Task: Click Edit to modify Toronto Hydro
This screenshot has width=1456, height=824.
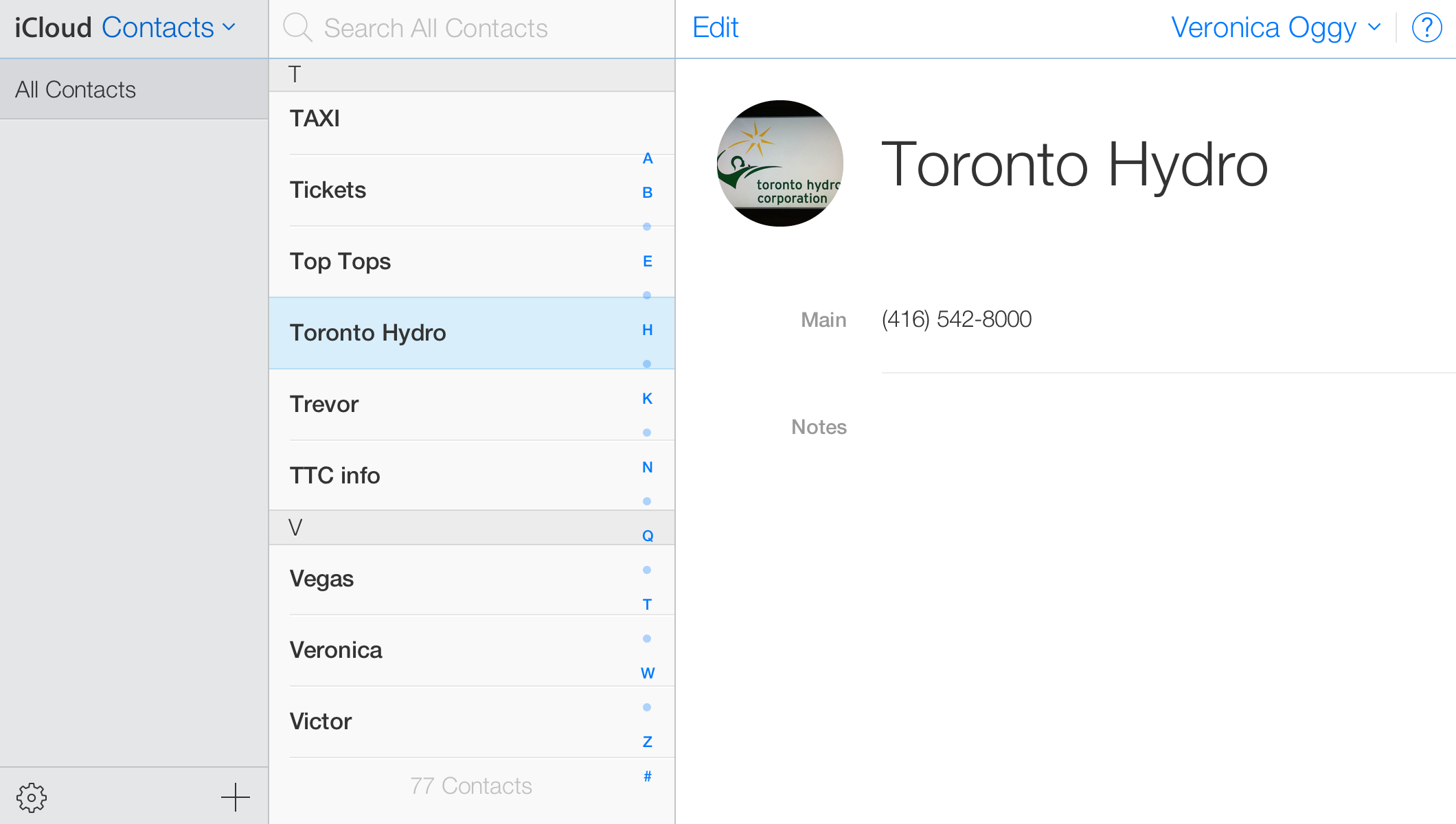Action: [x=715, y=26]
